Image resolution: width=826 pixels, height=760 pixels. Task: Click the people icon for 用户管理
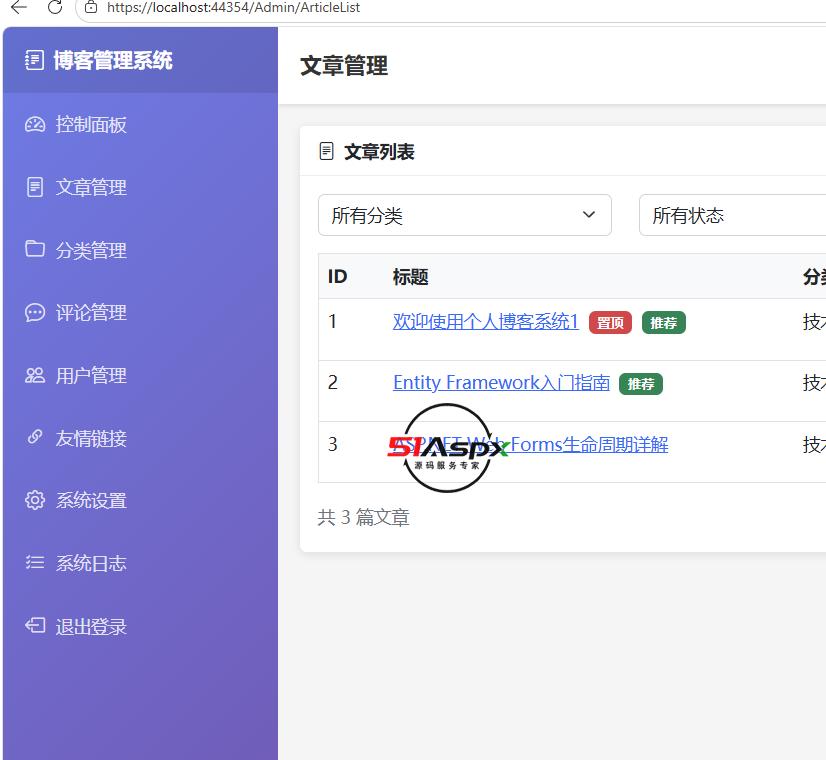(x=35, y=375)
